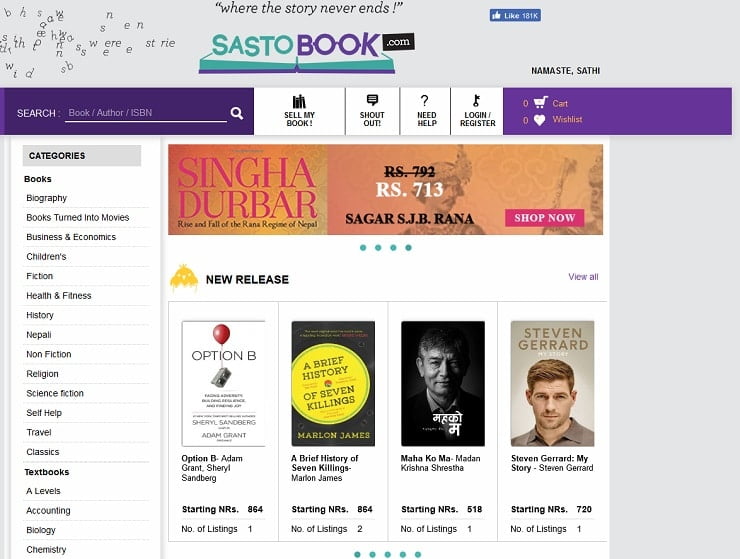
Task: Click the Textbooks section heading
Action: pos(47,472)
